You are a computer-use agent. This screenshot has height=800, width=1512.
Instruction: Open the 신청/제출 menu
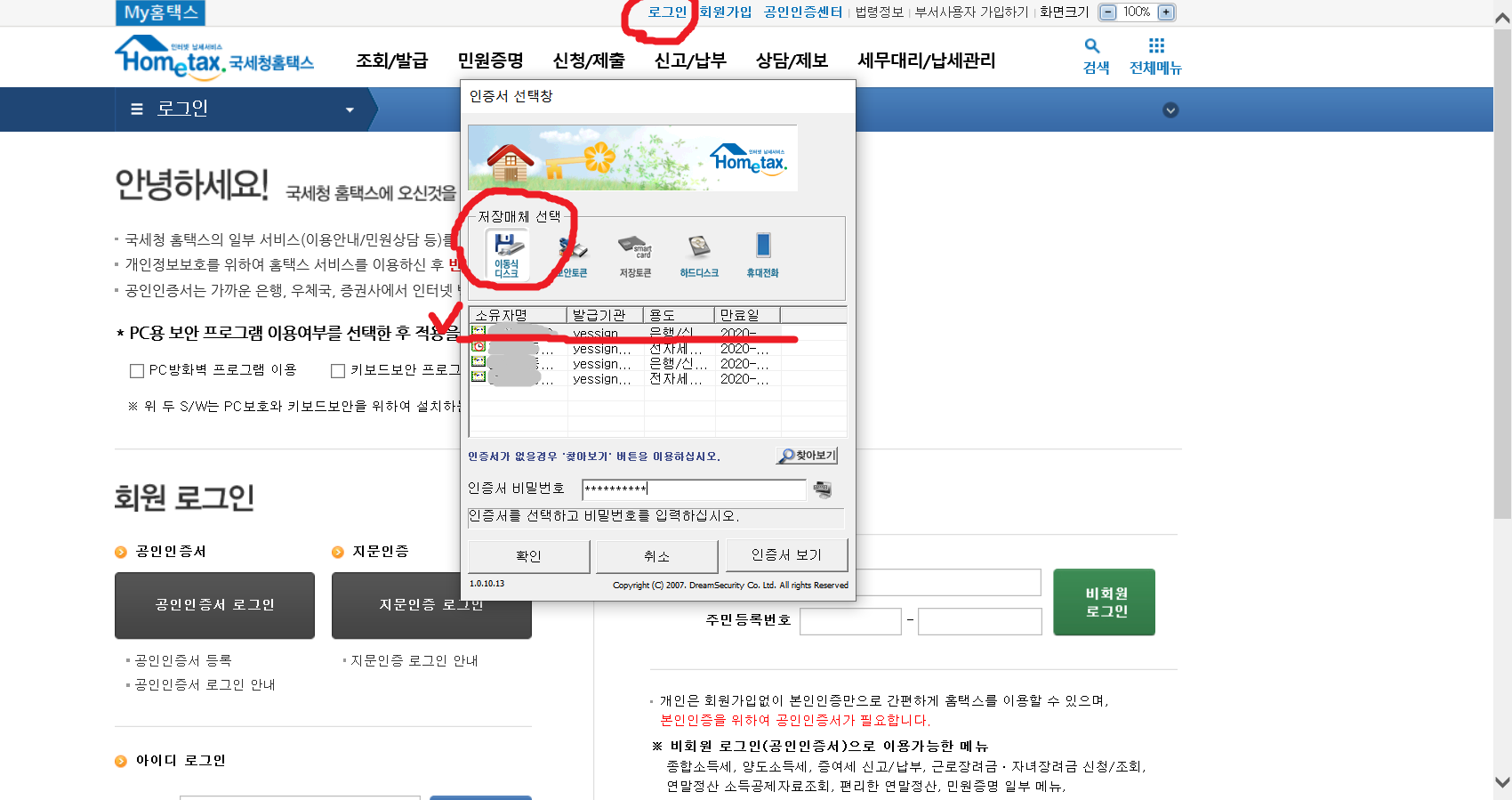click(589, 61)
